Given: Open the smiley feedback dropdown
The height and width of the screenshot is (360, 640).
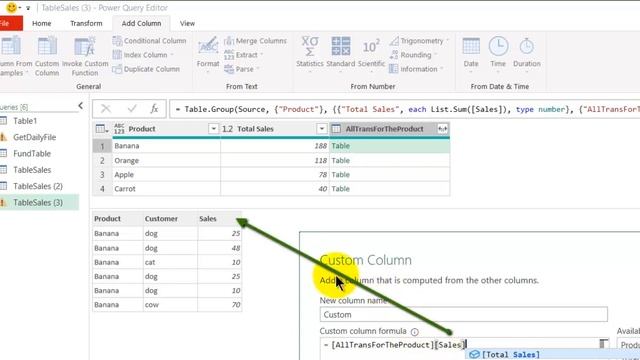Looking at the screenshot, I should click(x=20, y=8).
